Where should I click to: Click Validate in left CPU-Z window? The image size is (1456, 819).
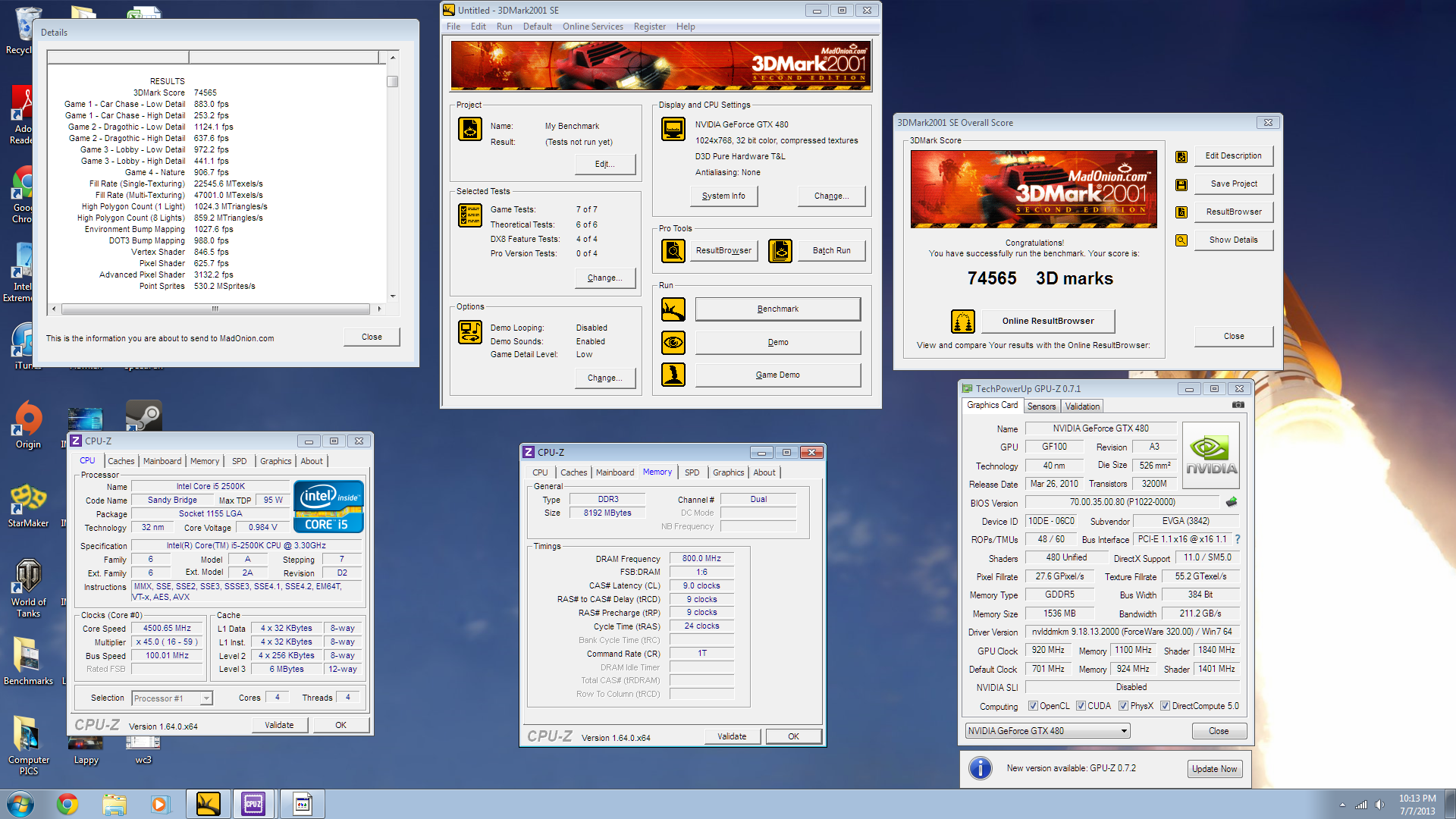(x=279, y=726)
